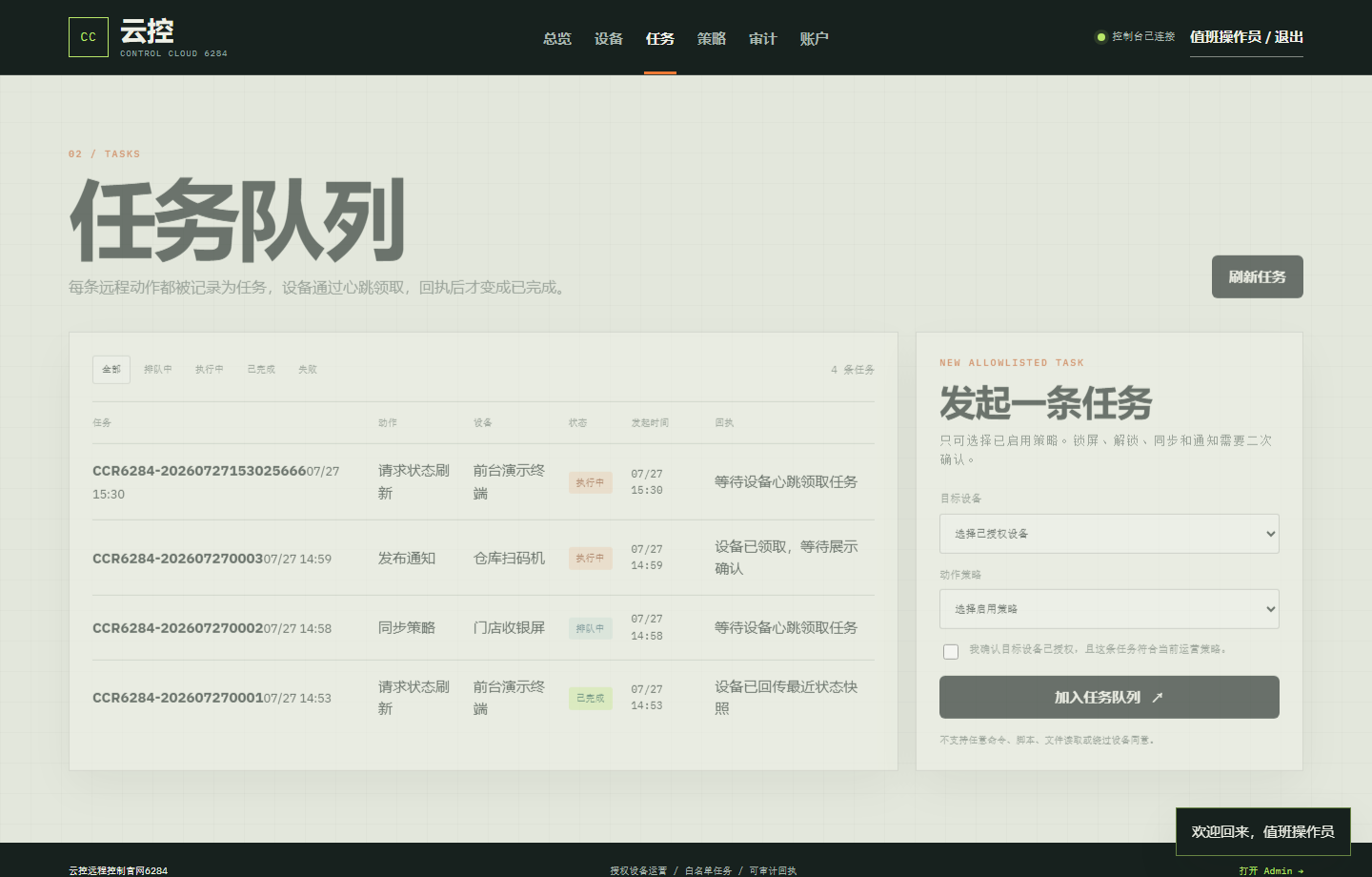Image resolution: width=1372 pixels, height=877 pixels.
Task: Click the 发起时间 column header
Action: coord(650,422)
